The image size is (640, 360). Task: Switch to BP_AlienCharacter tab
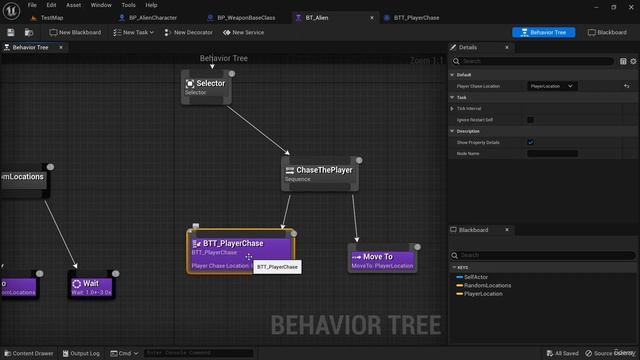click(x=153, y=18)
